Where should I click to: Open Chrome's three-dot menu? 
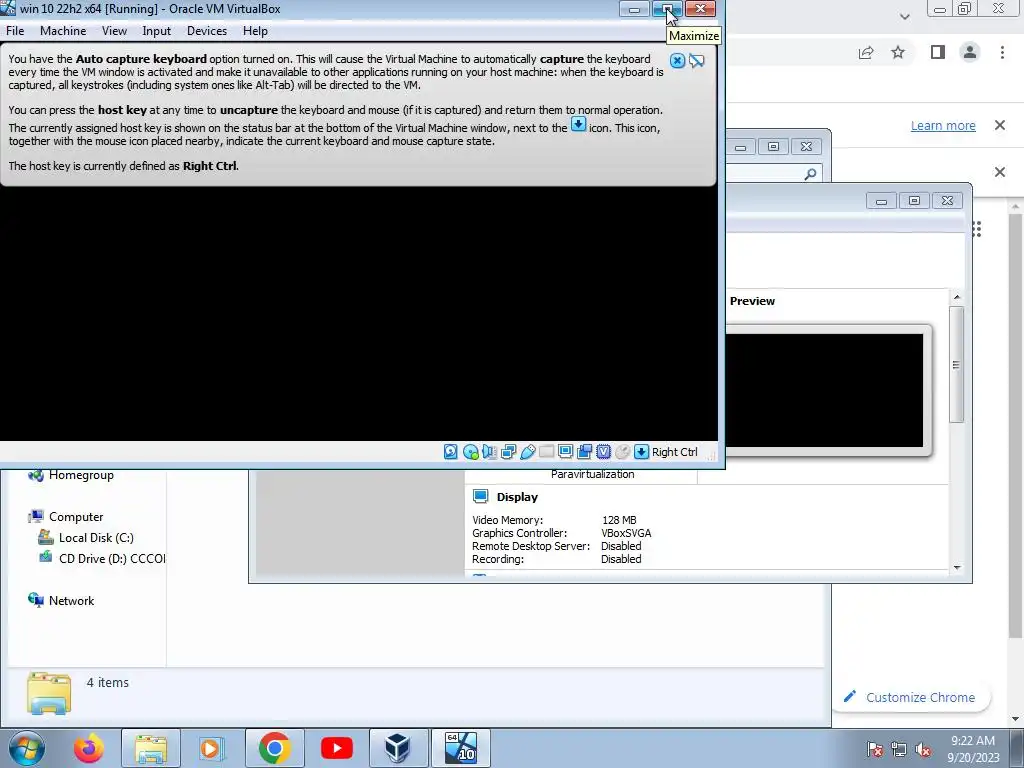click(1002, 52)
